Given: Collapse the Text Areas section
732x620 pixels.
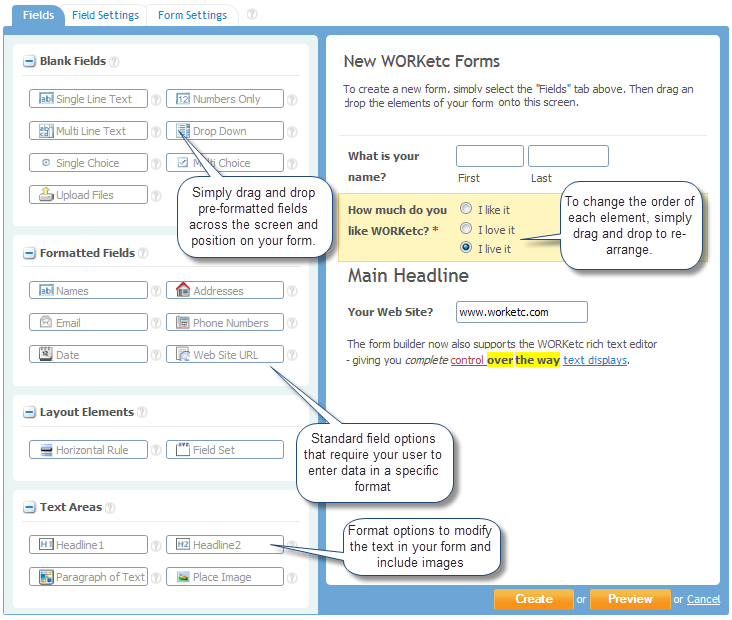Looking at the screenshot, I should click(x=29, y=508).
